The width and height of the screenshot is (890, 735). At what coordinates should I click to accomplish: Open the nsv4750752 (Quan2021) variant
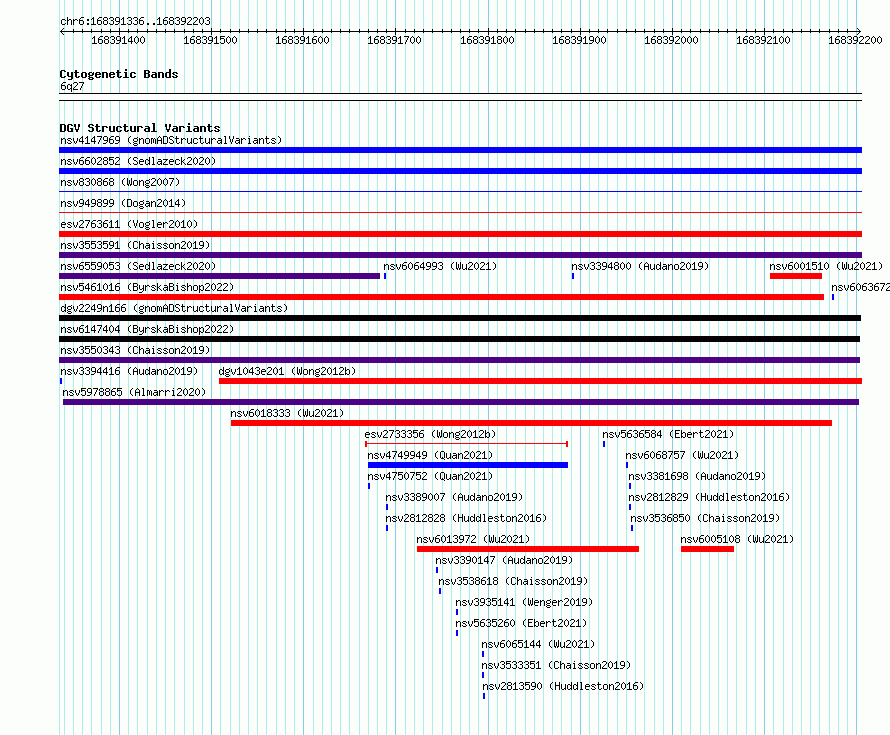point(430,476)
